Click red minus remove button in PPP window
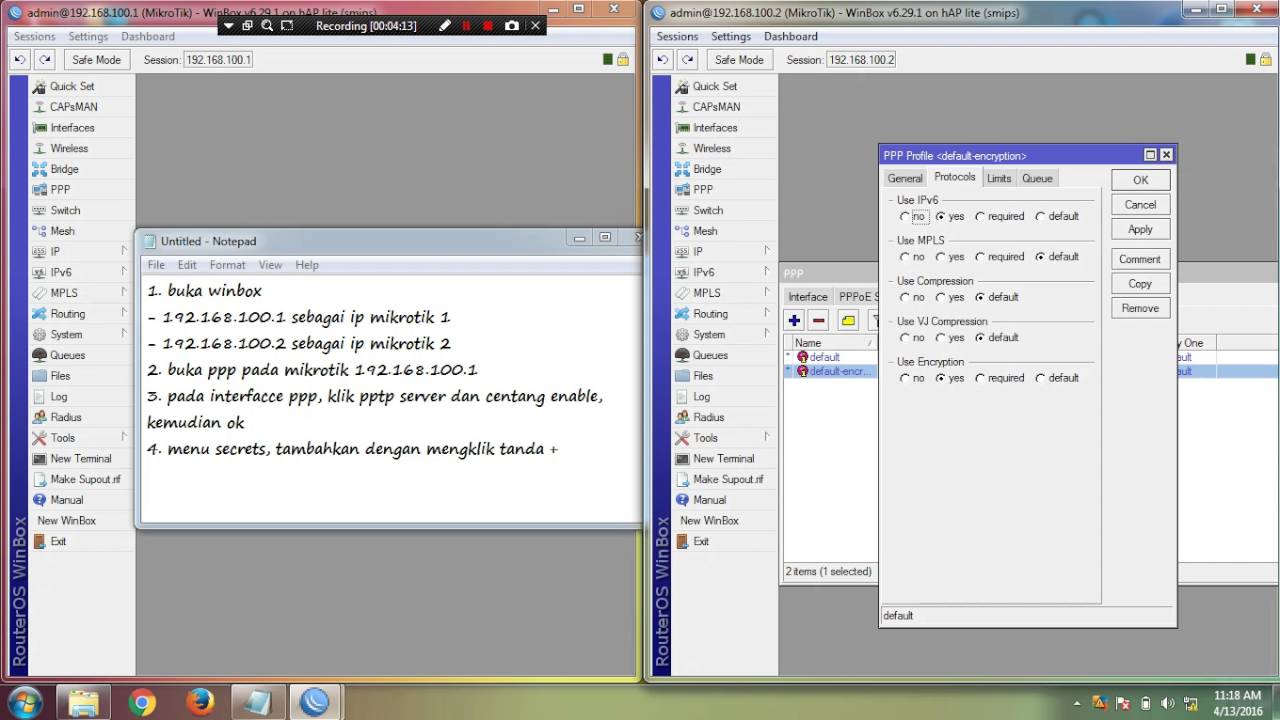 [819, 320]
